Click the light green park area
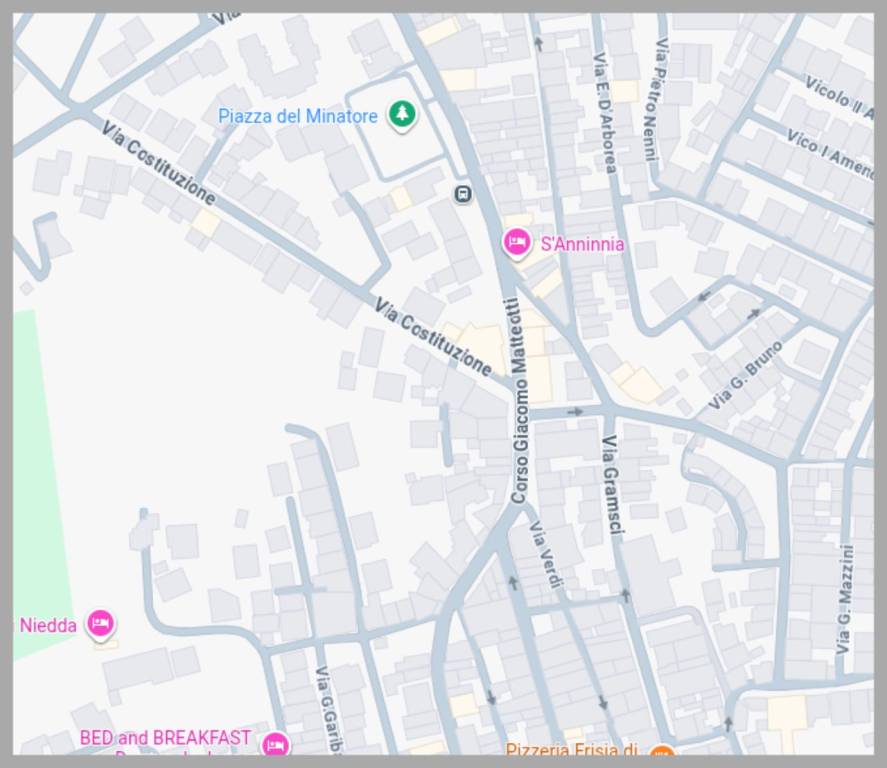The image size is (887, 768). click(x=36, y=480)
